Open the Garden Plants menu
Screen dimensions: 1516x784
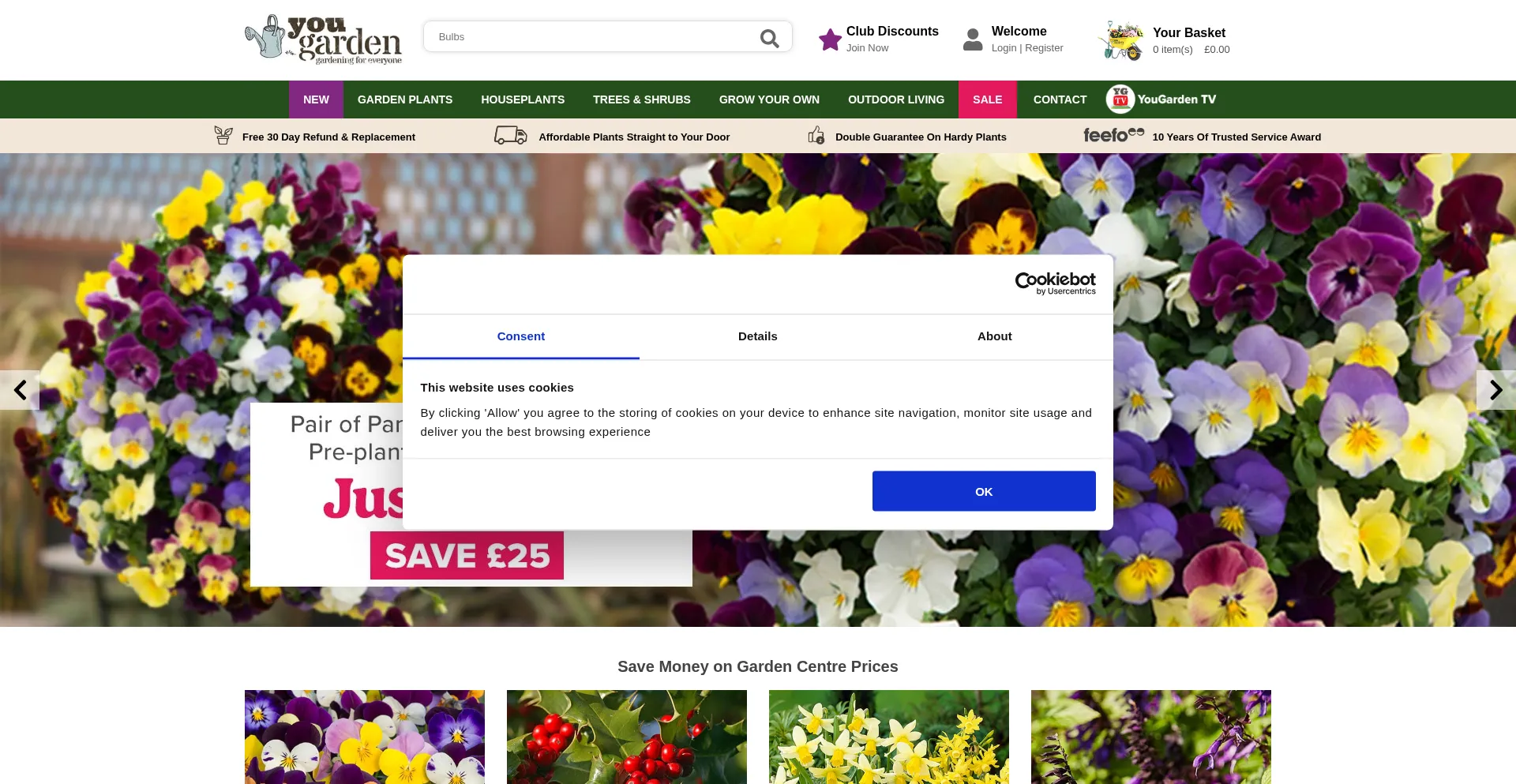[x=404, y=99]
